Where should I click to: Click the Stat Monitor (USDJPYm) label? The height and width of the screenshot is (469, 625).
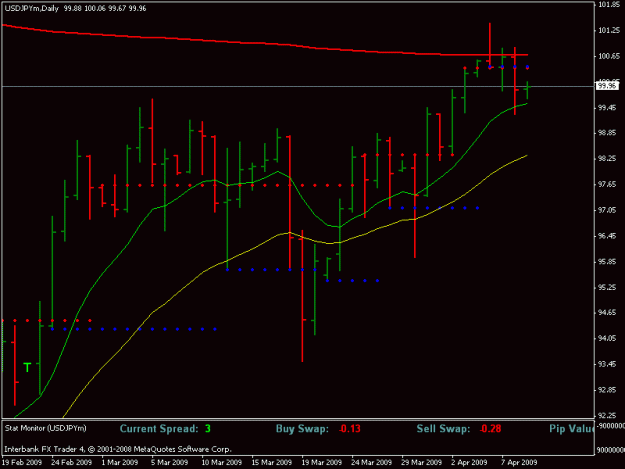tap(45, 428)
